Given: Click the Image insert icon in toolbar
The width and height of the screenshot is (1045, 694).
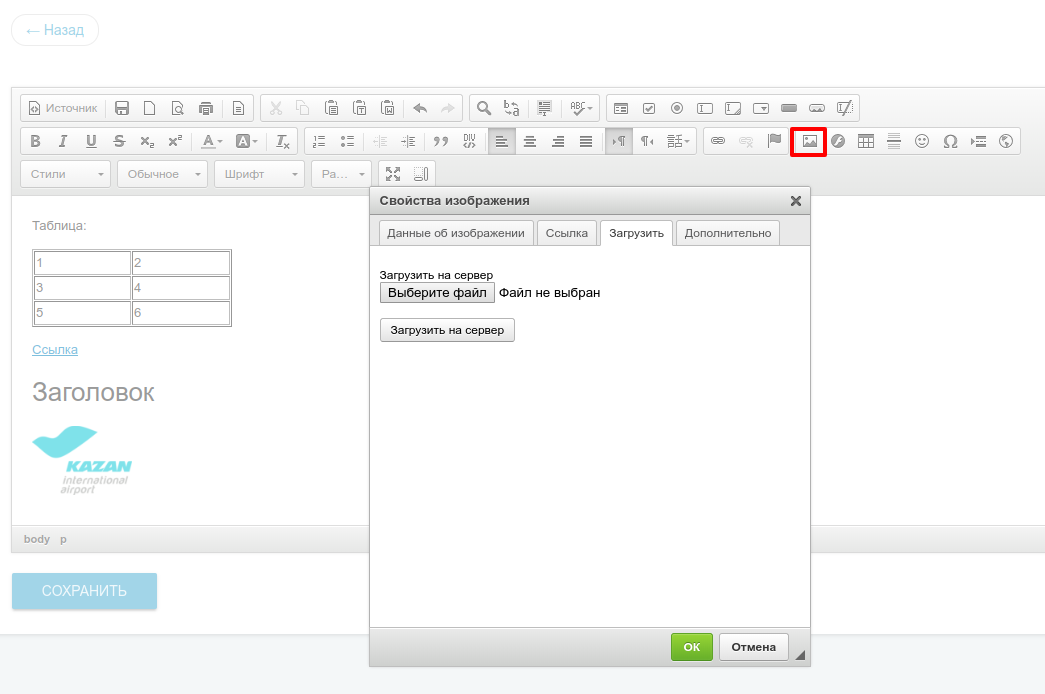Looking at the screenshot, I should [809, 141].
